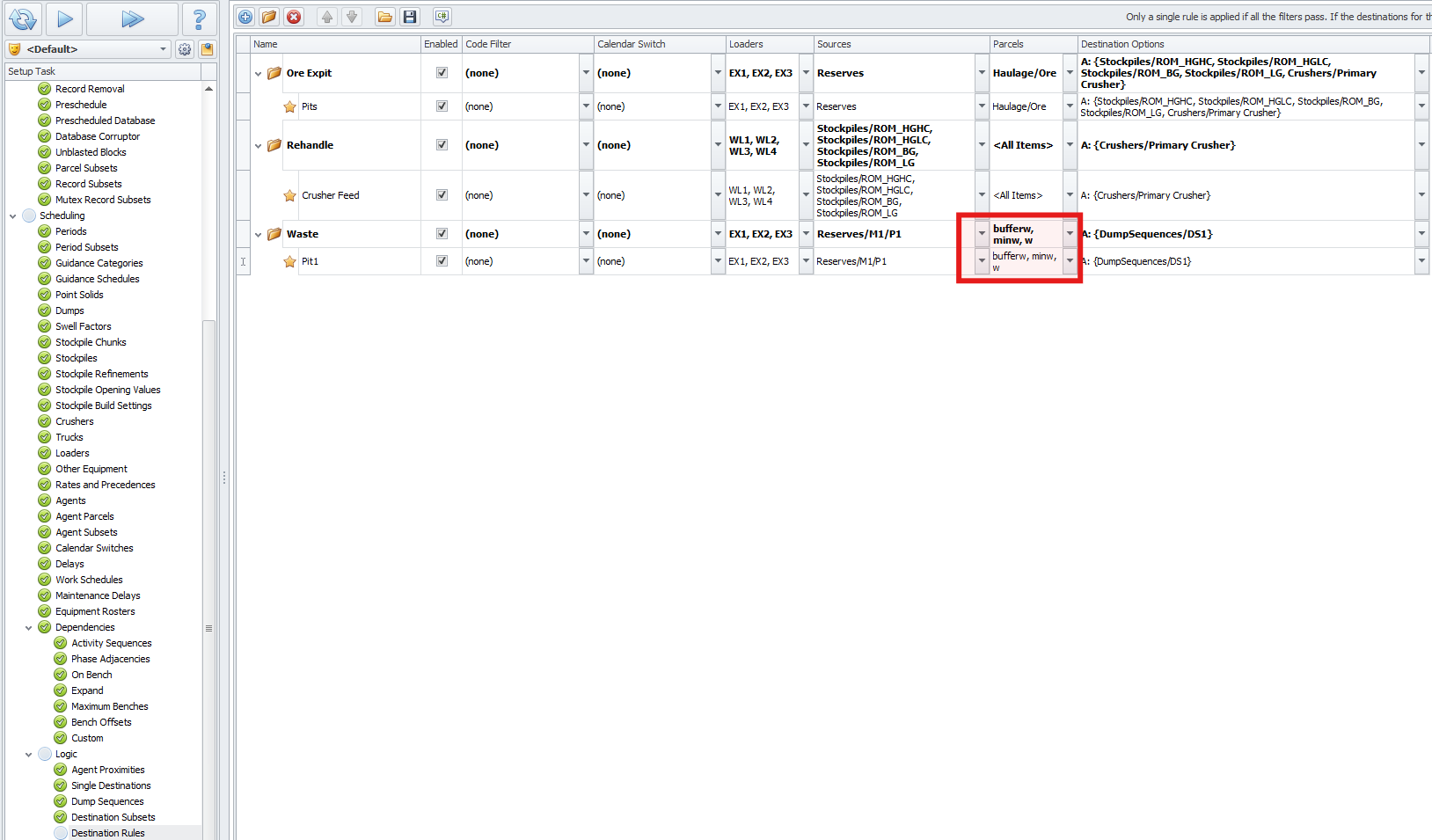Click the refresh arrows button
1432x840 pixels.
click(x=23, y=18)
